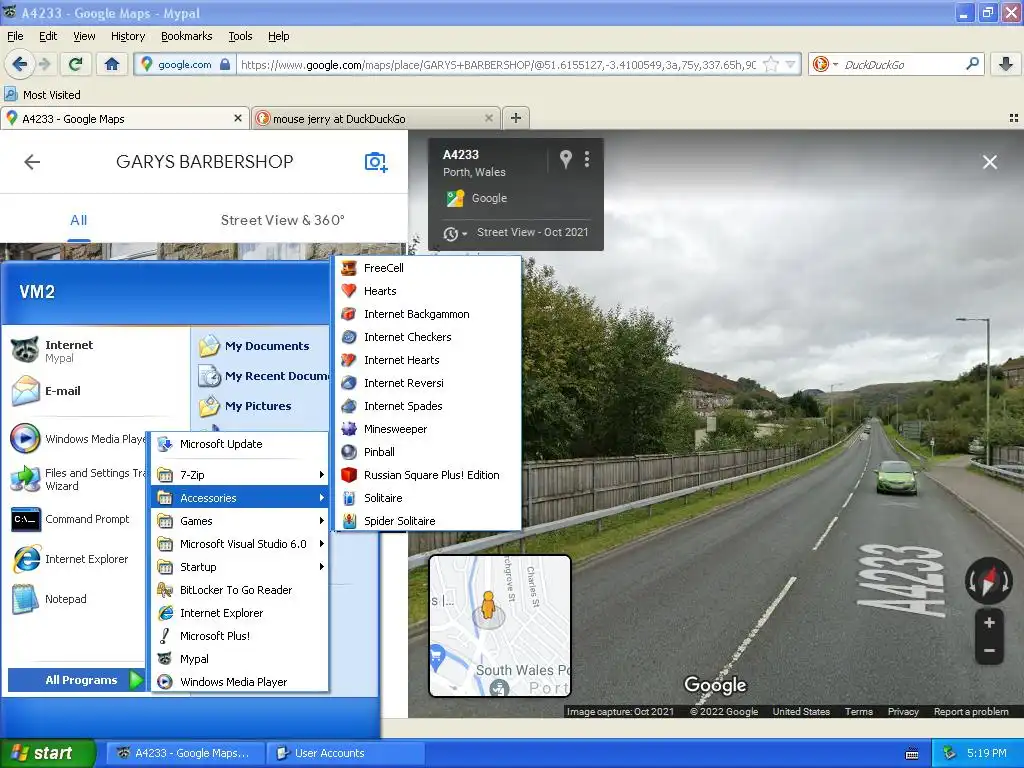1024x768 pixels.
Task: Open the History menu
Action: (127, 36)
